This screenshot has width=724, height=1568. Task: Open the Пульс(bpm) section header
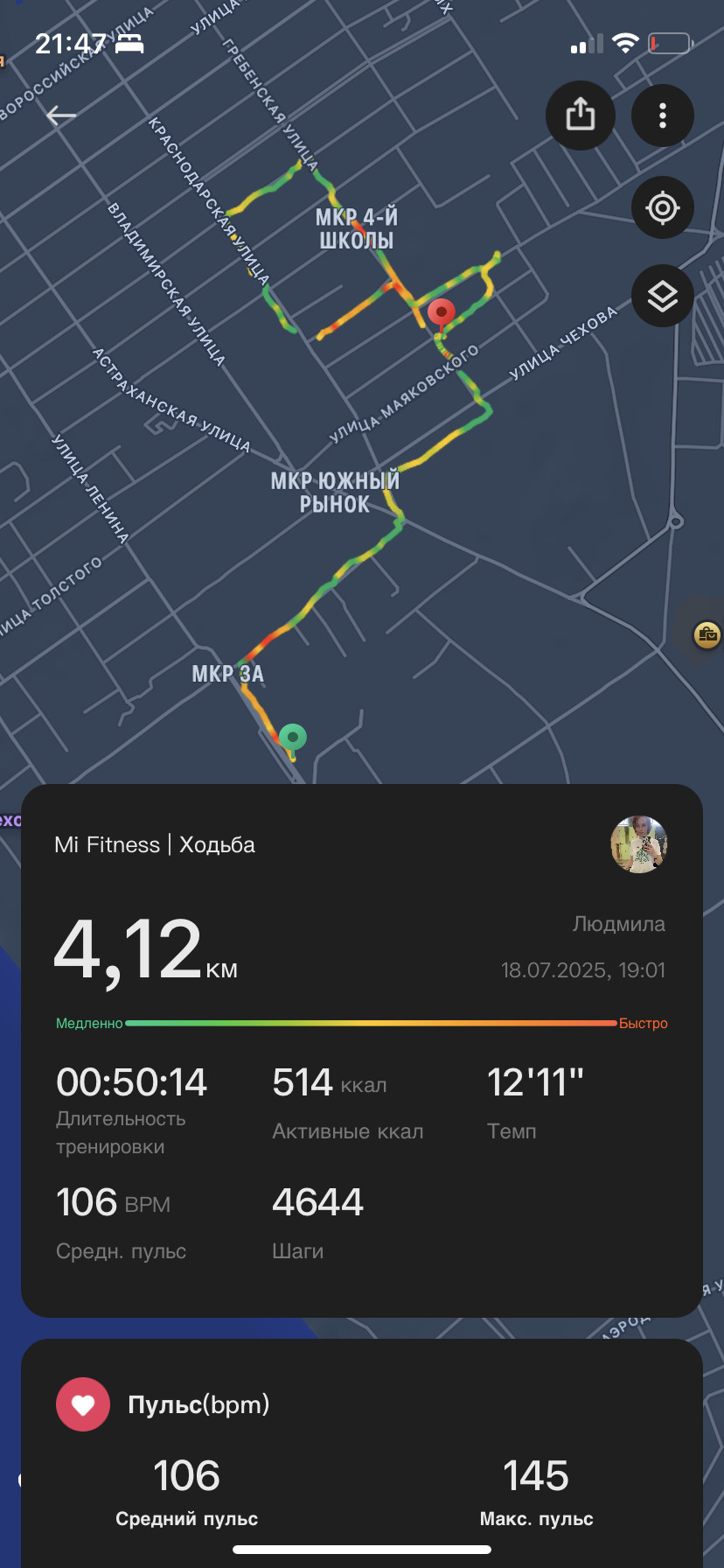coord(198,1404)
